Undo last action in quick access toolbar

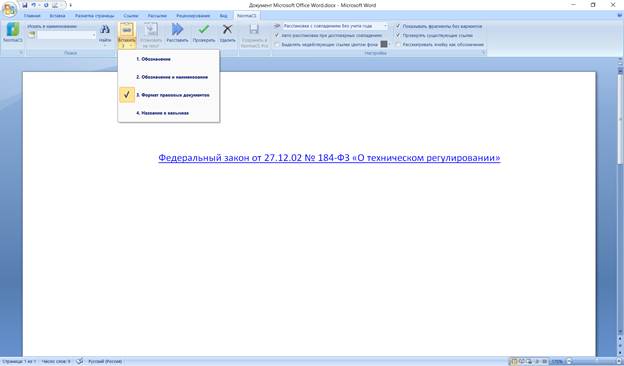[x=33, y=5]
